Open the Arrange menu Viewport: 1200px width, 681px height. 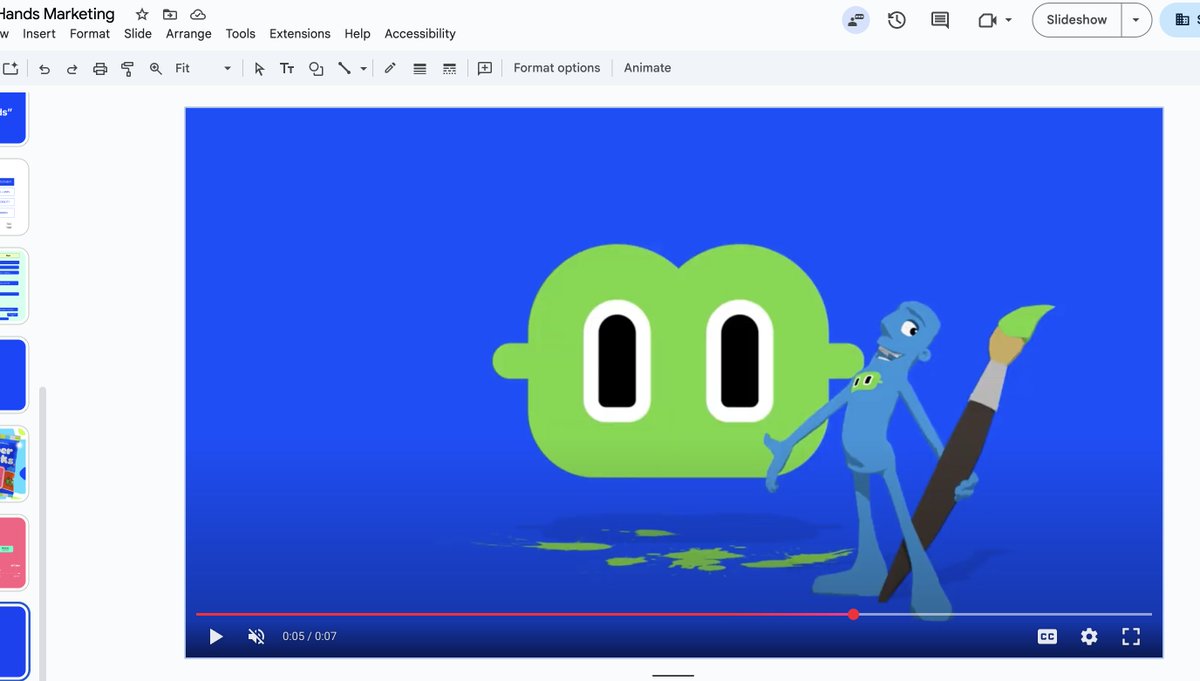[x=189, y=33]
